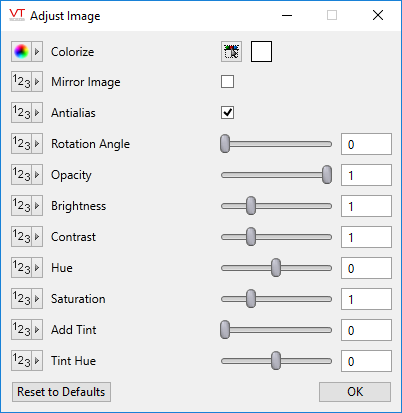This screenshot has height=413, width=402.
Task: Enable the Mirror Image checkbox
Action: pyautogui.click(x=227, y=82)
